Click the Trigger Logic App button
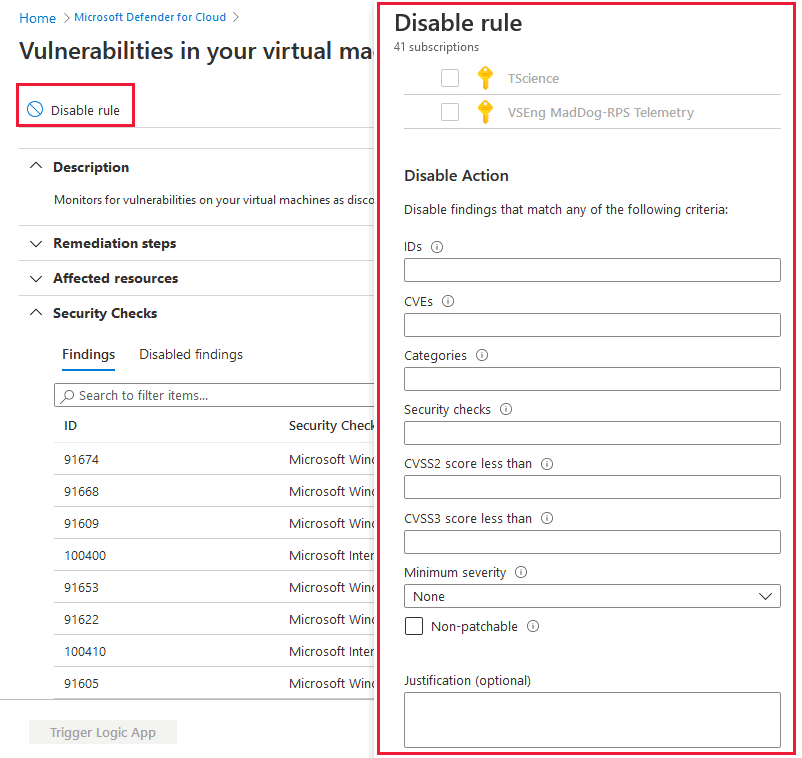Image resolution: width=802 pixels, height=758 pixels. pos(103,732)
